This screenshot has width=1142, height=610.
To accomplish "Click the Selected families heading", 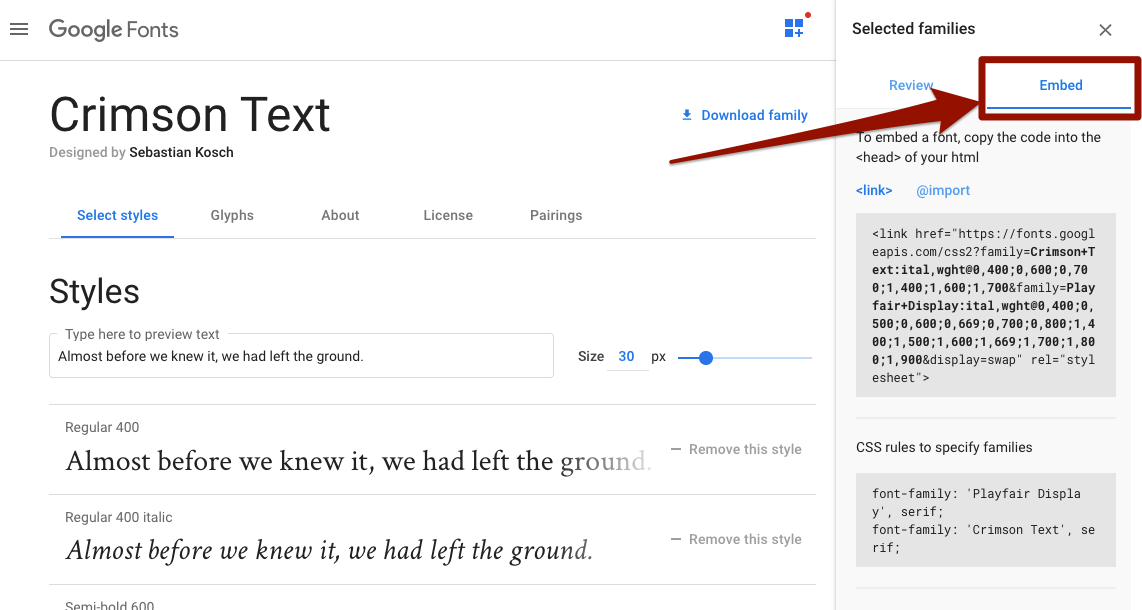I will pyautogui.click(x=913, y=28).
